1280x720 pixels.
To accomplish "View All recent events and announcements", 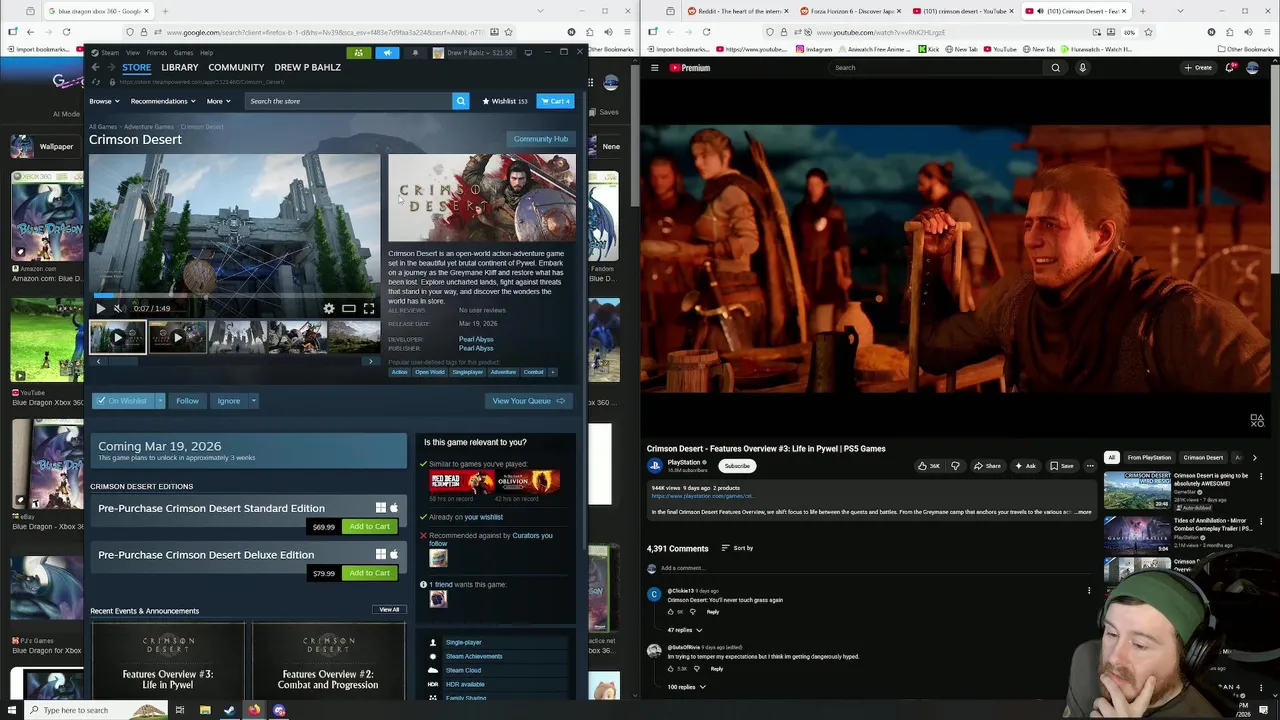I will click(389, 610).
